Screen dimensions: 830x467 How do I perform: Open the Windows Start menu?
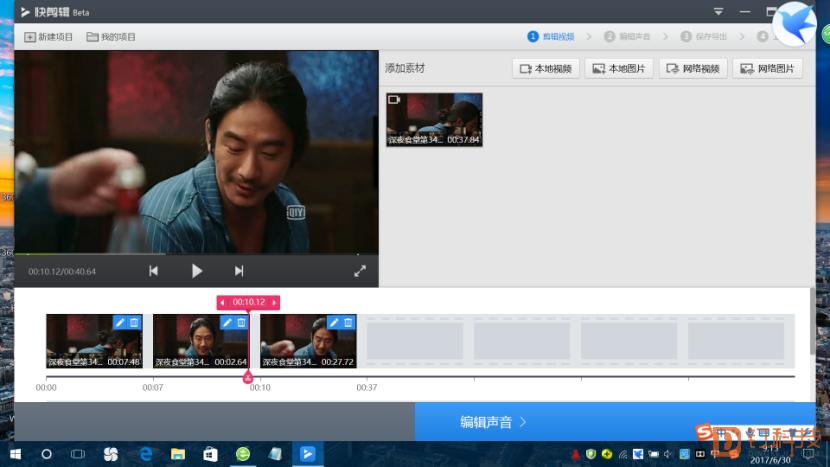pos(15,454)
